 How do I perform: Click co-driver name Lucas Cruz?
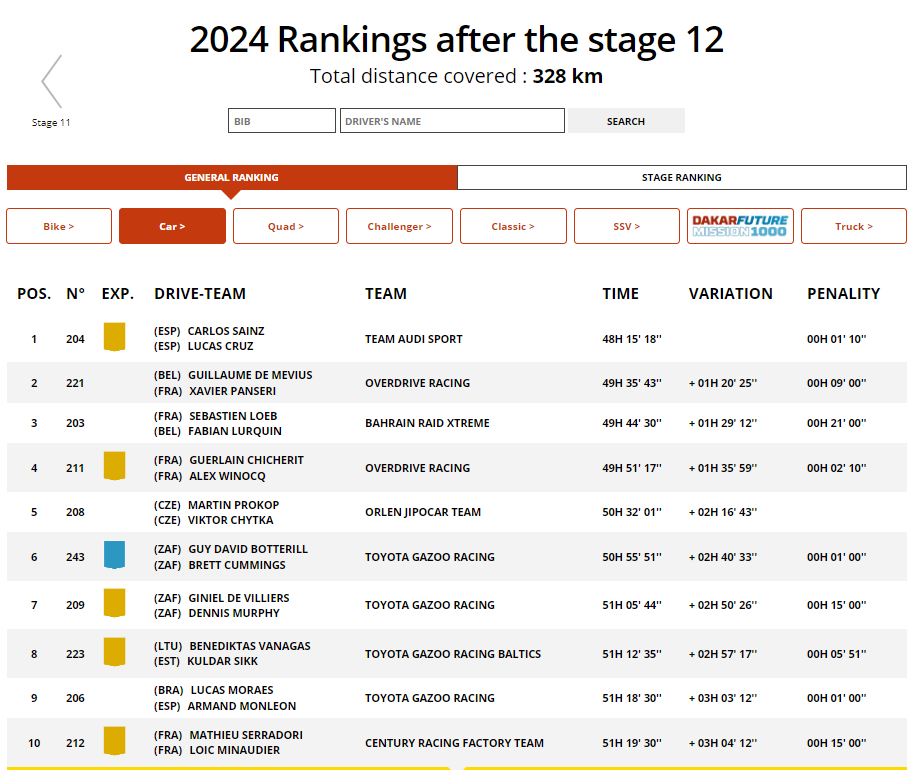(220, 346)
